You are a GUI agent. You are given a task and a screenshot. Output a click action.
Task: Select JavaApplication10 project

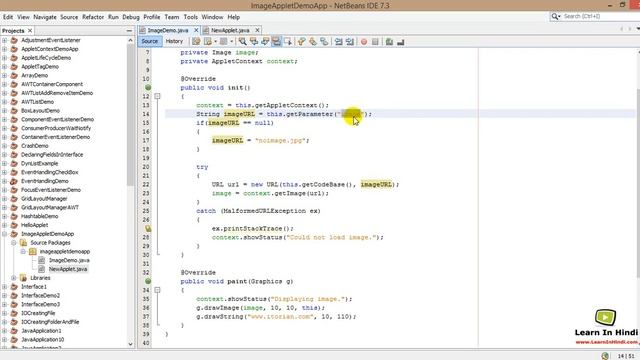point(42,339)
